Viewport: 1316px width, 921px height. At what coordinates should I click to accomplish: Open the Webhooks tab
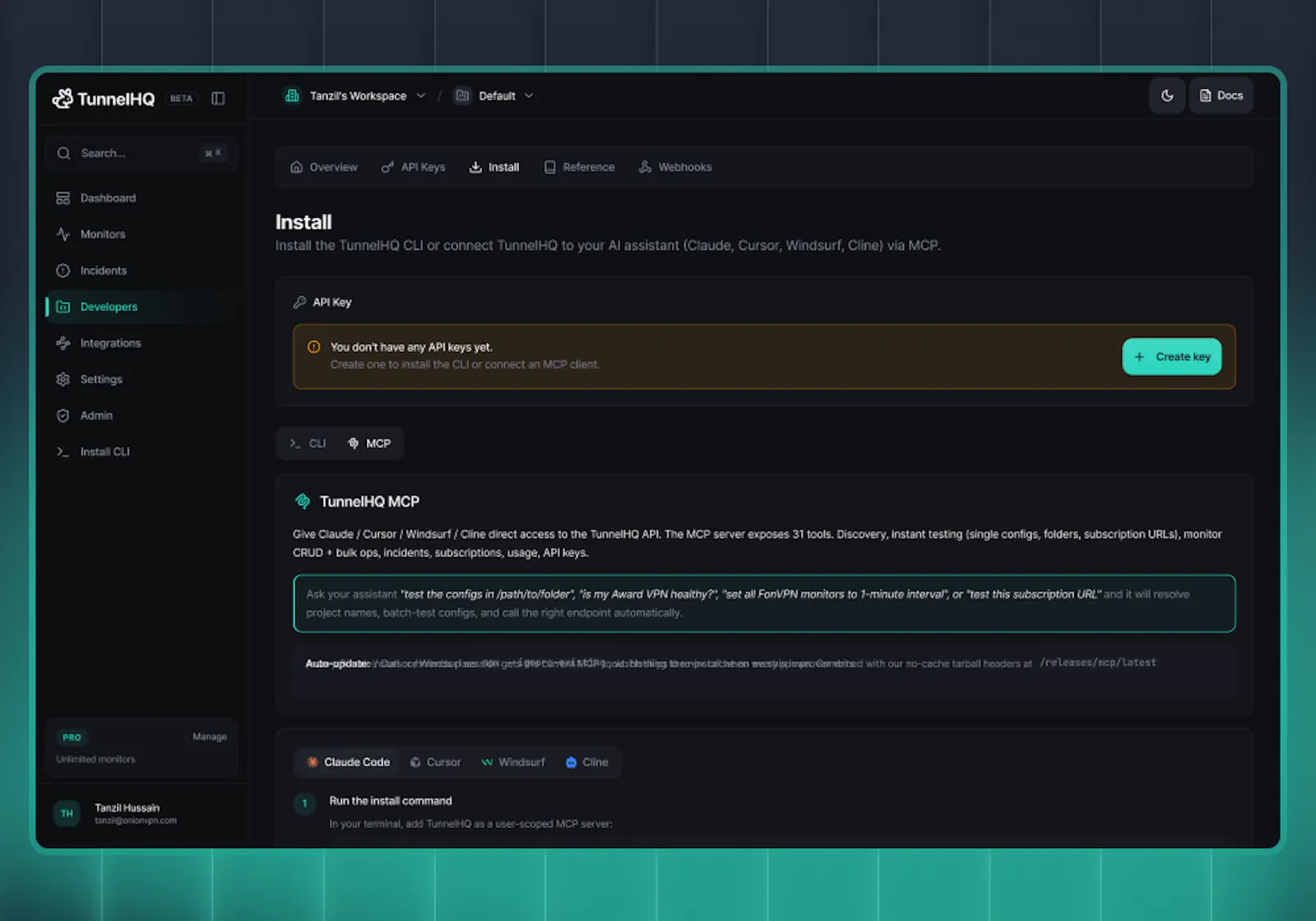(675, 167)
